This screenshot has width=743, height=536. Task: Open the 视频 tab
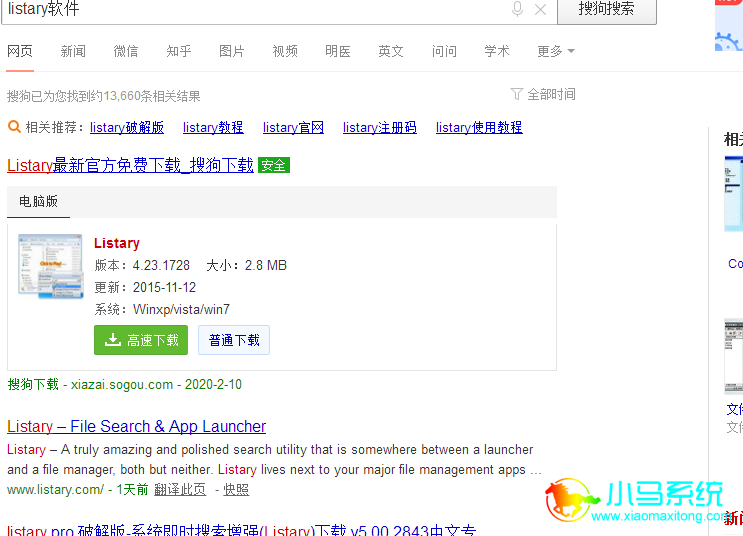coord(285,51)
